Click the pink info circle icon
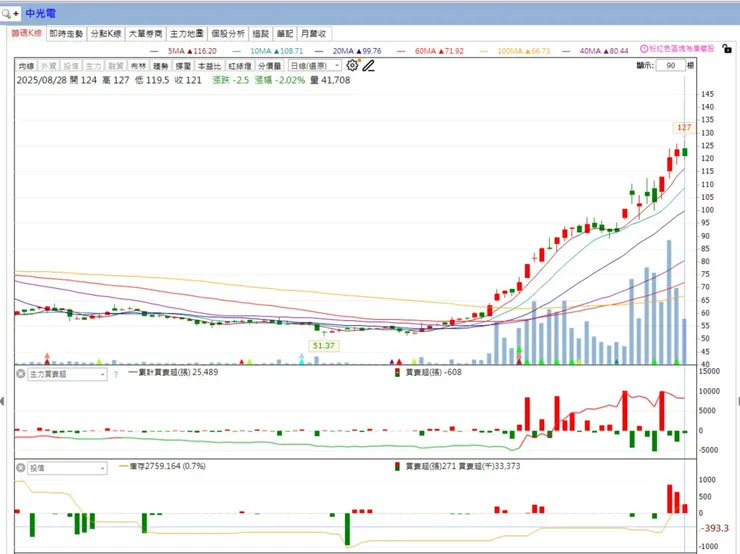Image resolution: width=740 pixels, height=554 pixels. (x=644, y=48)
